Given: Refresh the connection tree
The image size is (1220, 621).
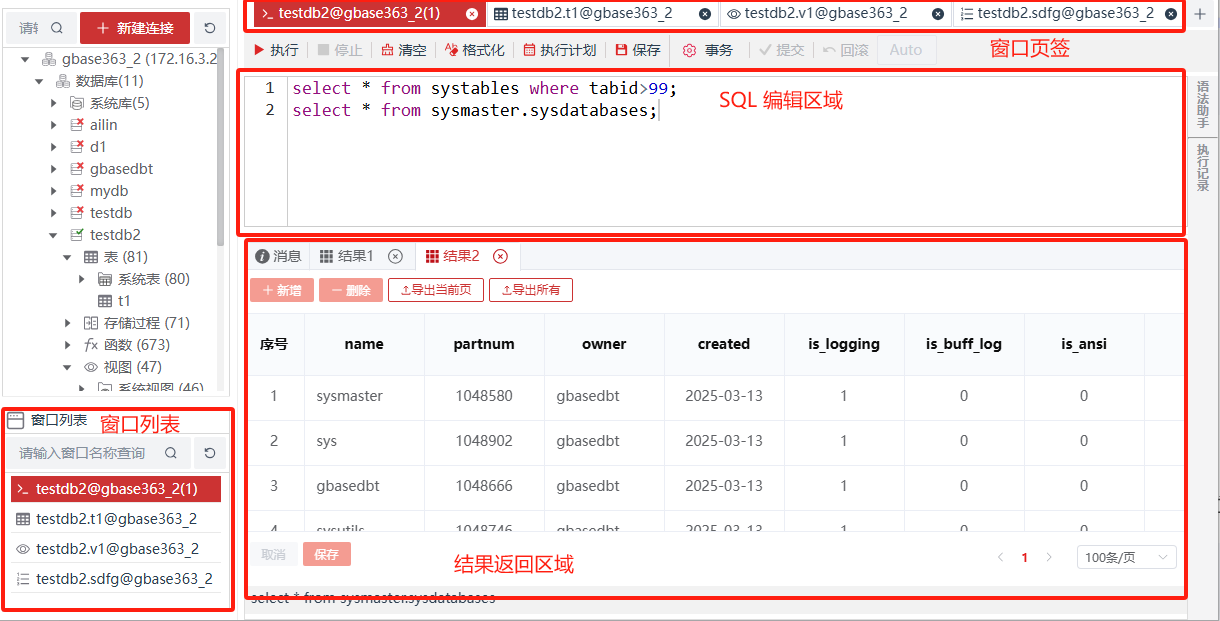Looking at the screenshot, I should click(x=209, y=28).
